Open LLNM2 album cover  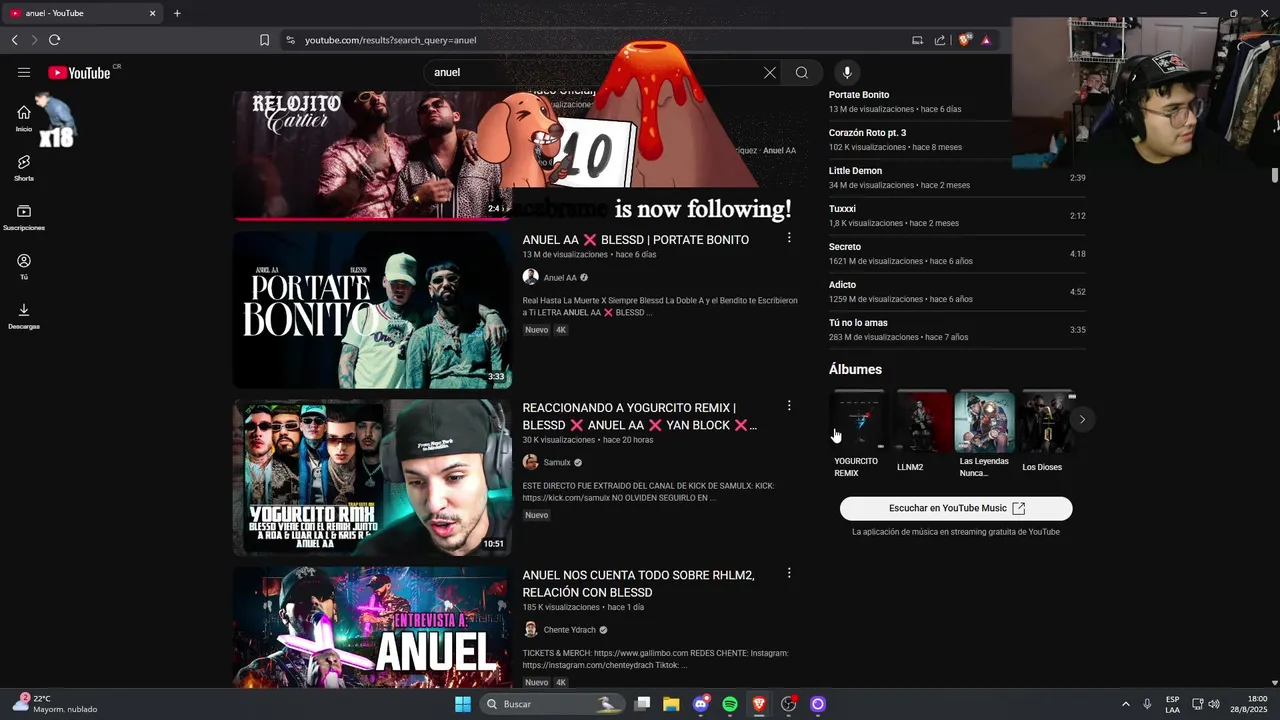coord(922,421)
